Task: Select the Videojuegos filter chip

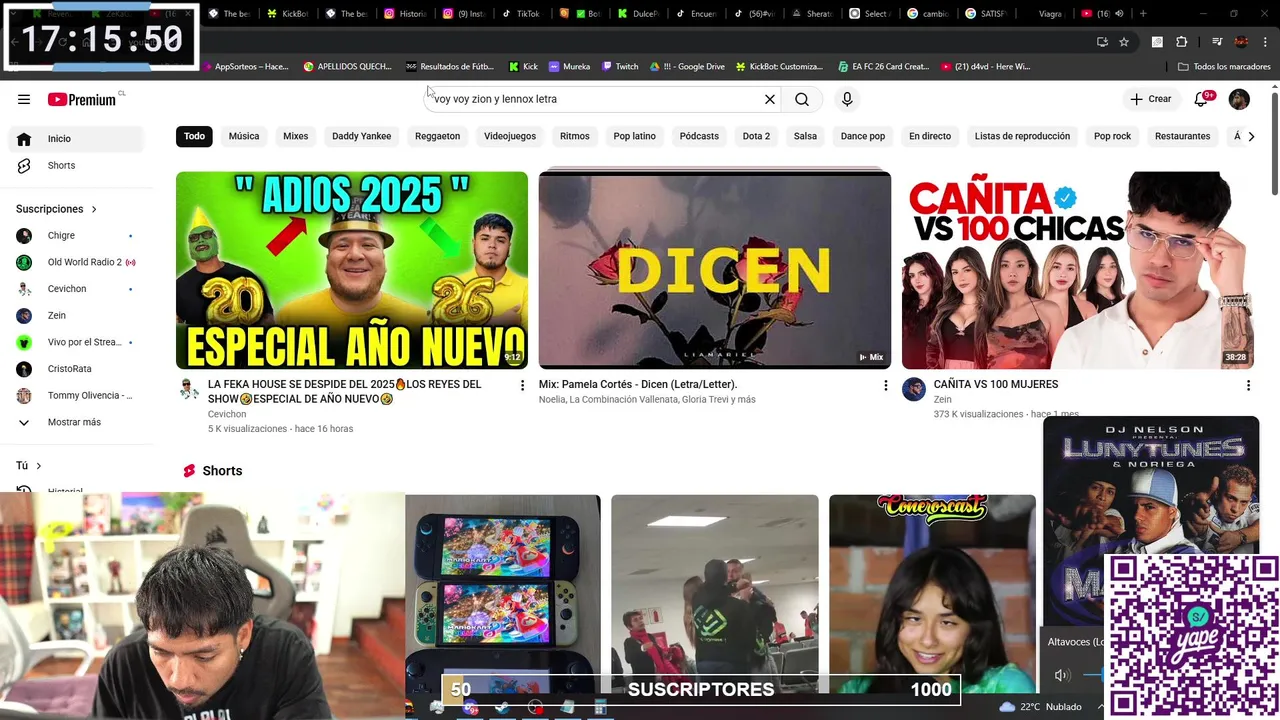Action: pos(510,136)
